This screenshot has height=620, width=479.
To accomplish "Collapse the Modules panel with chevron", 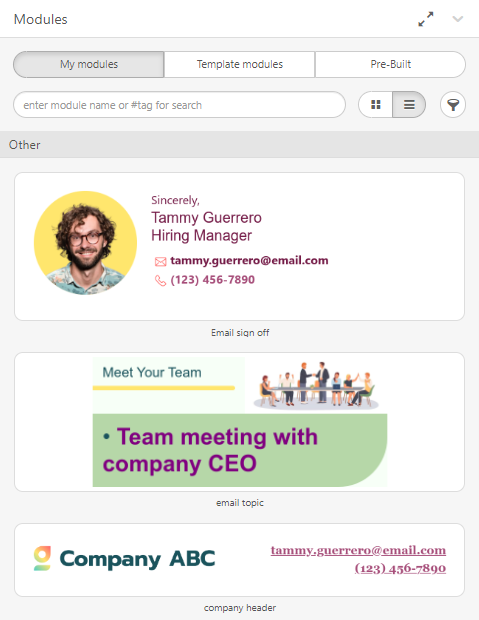I will [458, 19].
